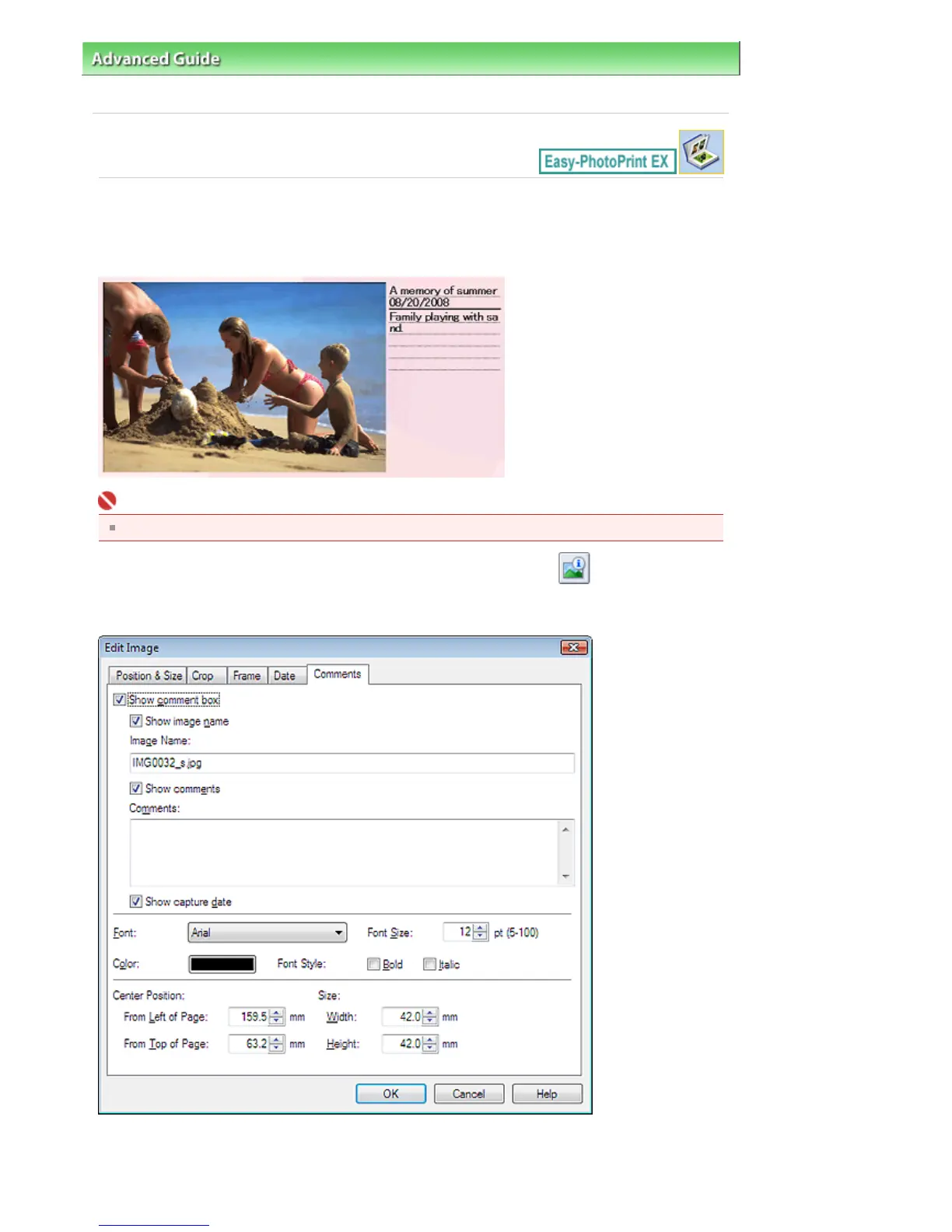Image resolution: width=952 pixels, height=1232 pixels.
Task: Click the Edit Image info icon
Action: coord(574,569)
